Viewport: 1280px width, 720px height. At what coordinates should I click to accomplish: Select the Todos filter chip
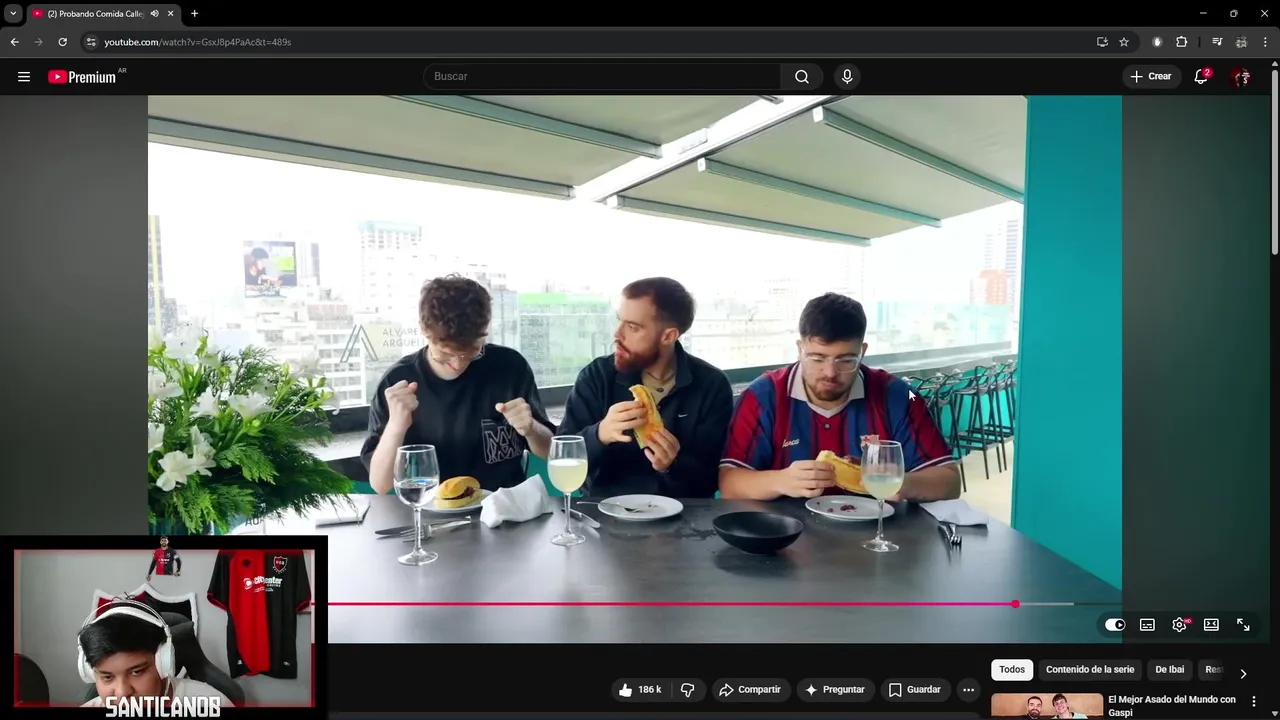(1012, 670)
